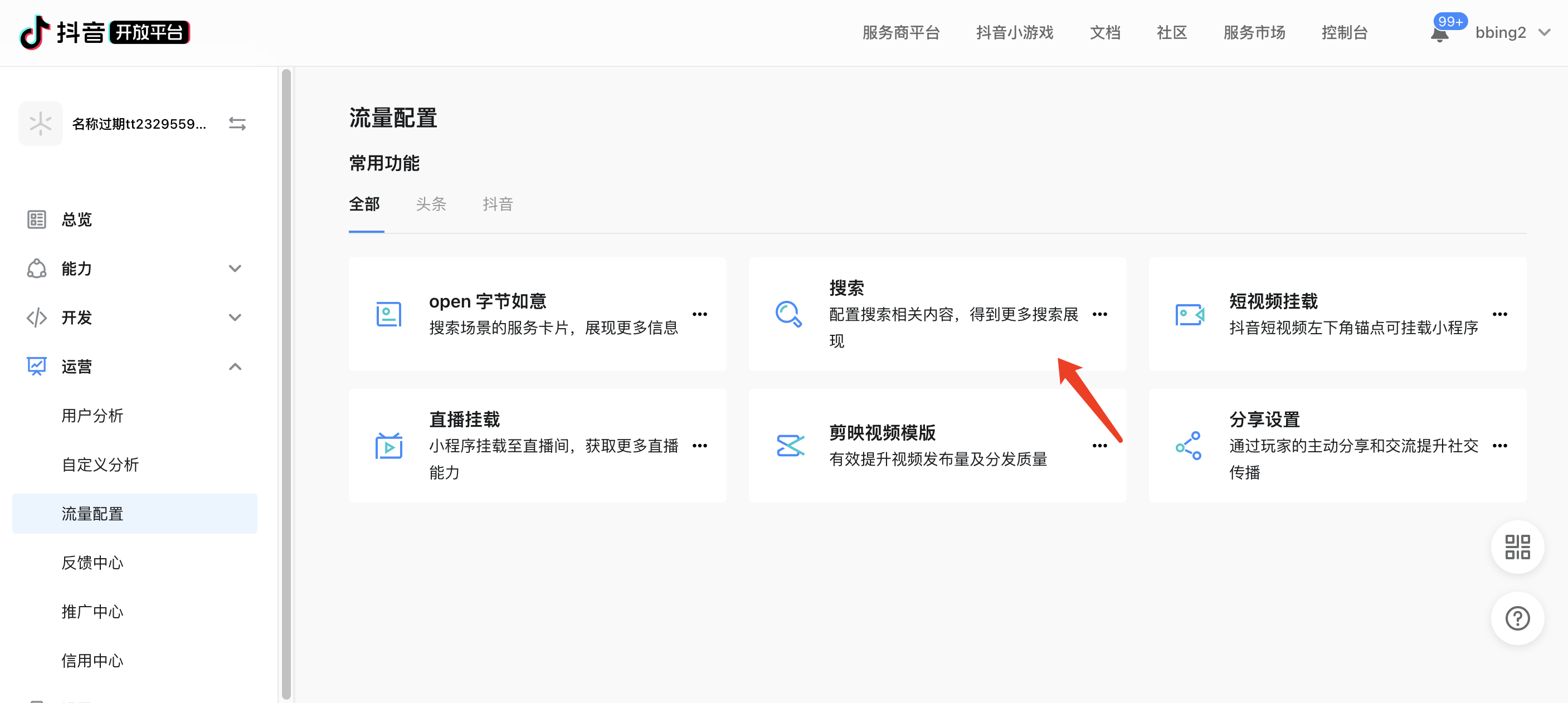Image resolution: width=1568 pixels, height=703 pixels.
Task: Switch to the 头条 tab
Action: 431,204
